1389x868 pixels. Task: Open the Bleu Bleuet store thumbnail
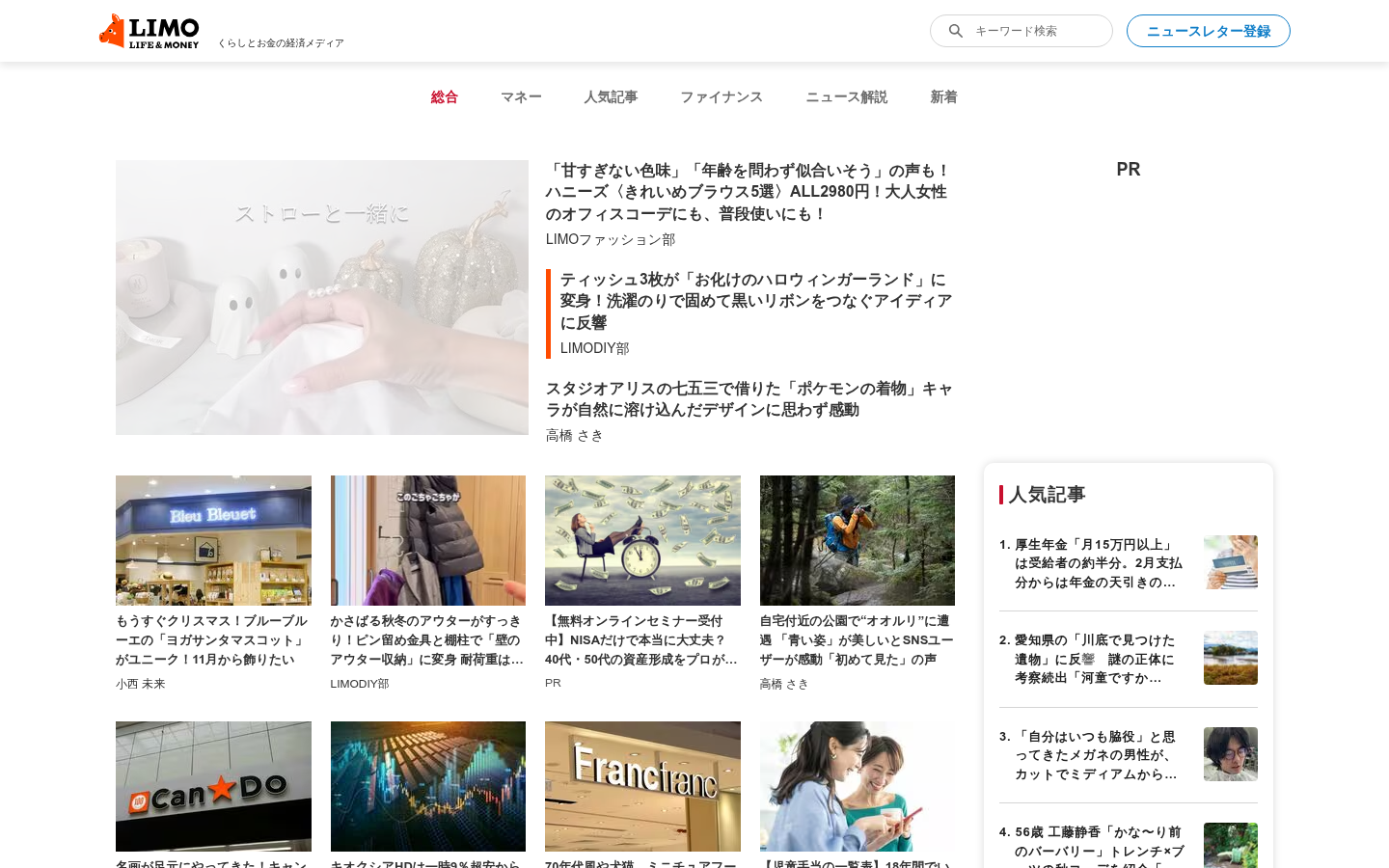213,540
